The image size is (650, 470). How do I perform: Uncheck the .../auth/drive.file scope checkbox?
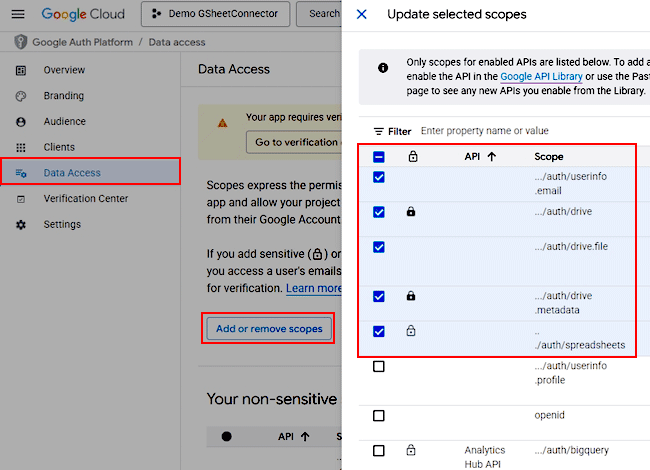coord(379,246)
